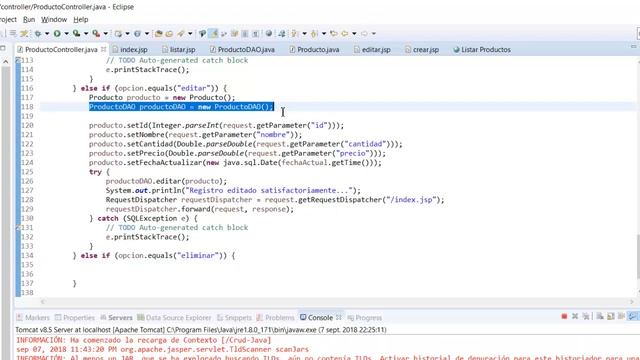Open the Help menu
This screenshot has width=640, height=360.
coord(80,19)
